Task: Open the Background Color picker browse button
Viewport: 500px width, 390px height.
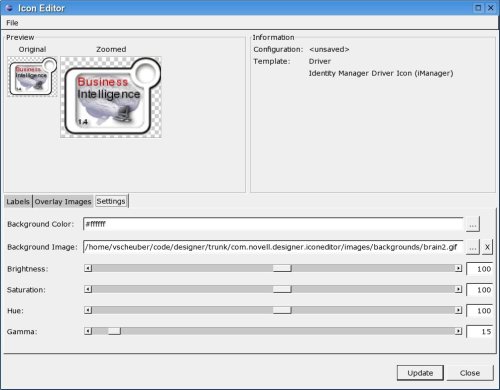Action: click(x=473, y=224)
